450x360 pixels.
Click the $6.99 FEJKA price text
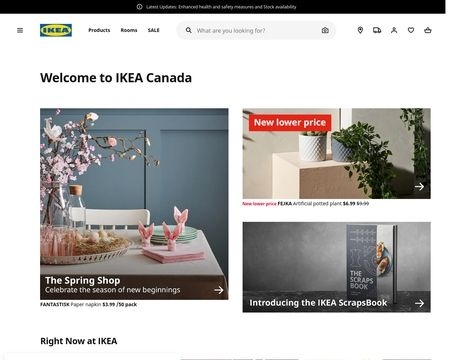[349, 204]
